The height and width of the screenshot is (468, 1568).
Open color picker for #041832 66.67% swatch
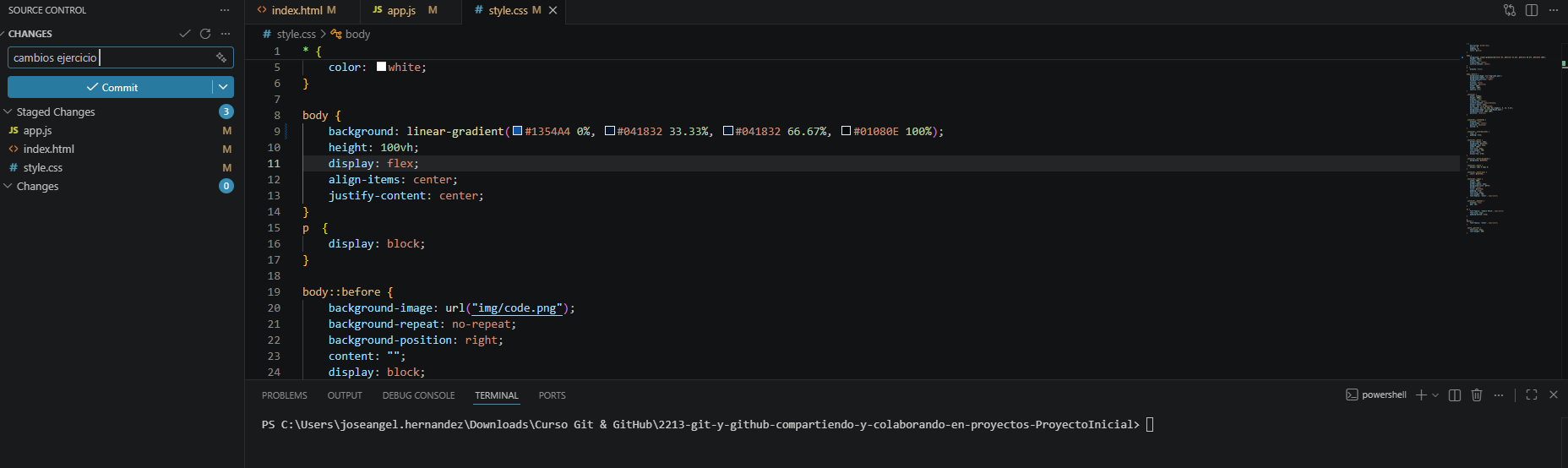728,131
